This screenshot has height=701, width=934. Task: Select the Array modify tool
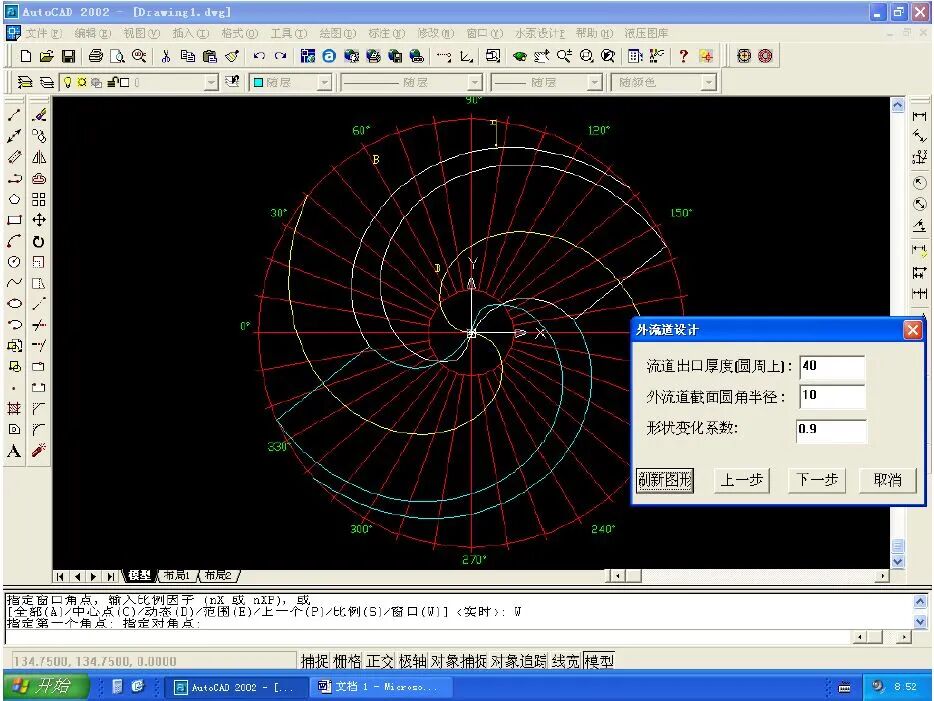[x=39, y=200]
